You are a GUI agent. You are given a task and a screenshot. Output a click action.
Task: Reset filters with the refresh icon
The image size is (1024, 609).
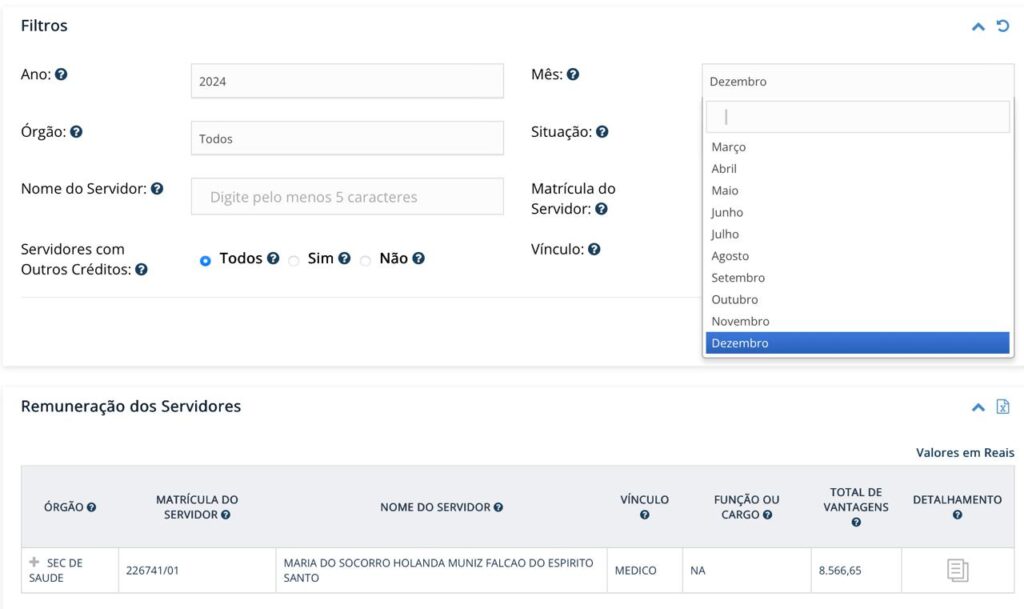pos(1003,26)
